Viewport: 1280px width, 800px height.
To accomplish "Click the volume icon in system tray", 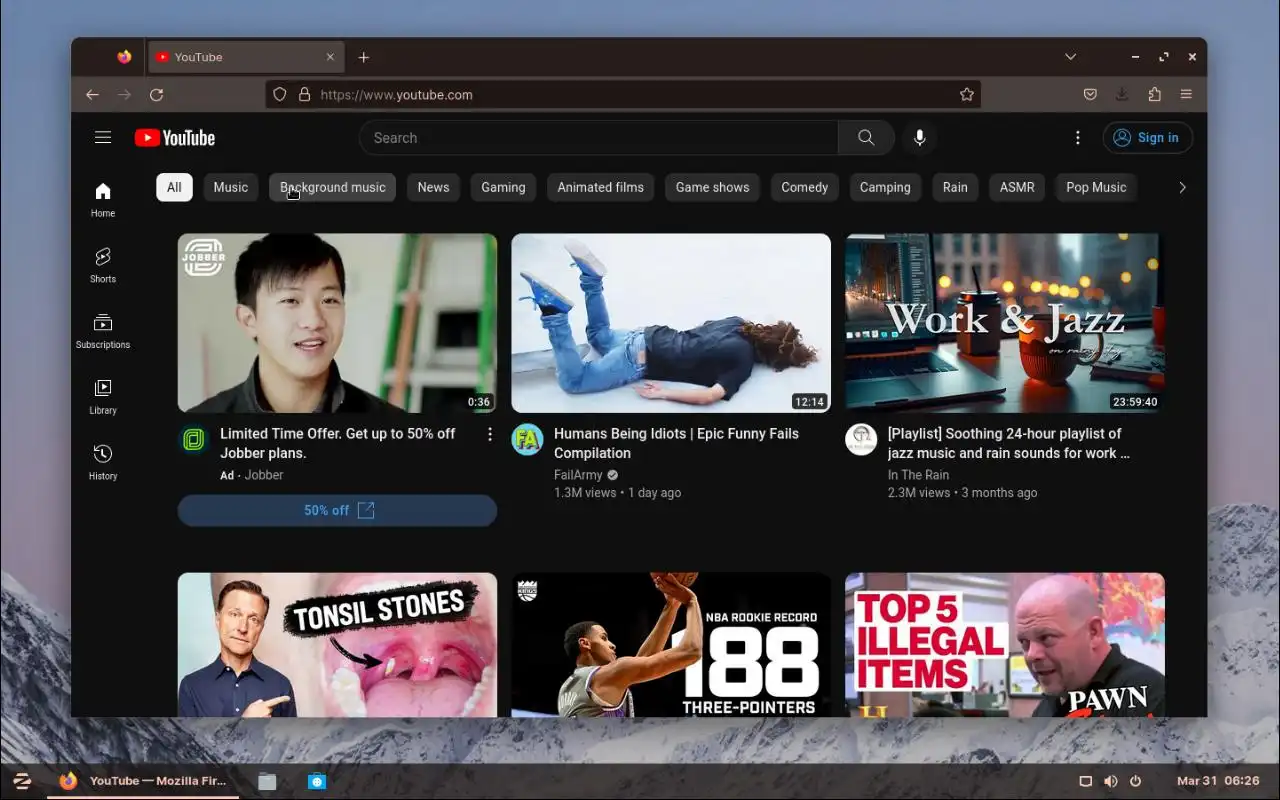I will point(1110,781).
